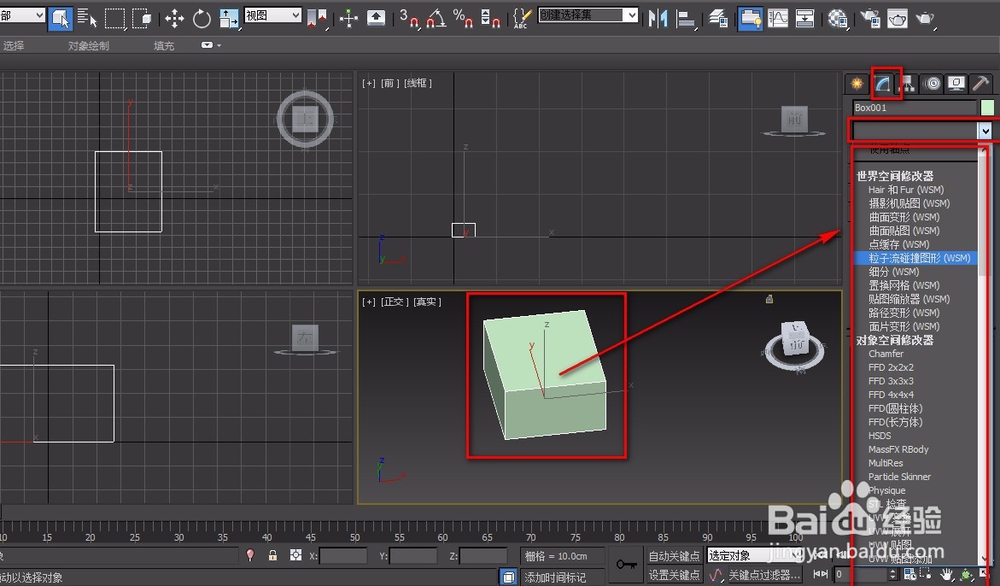Screen dimensions: 1000x586
Task: Open the 填充 ribbon tab
Action: 164,46
